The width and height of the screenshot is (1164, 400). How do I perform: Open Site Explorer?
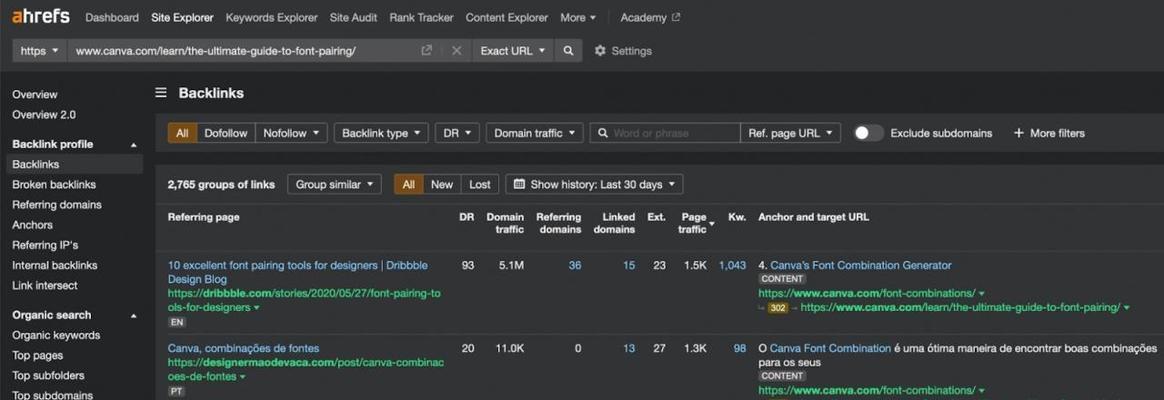182,17
